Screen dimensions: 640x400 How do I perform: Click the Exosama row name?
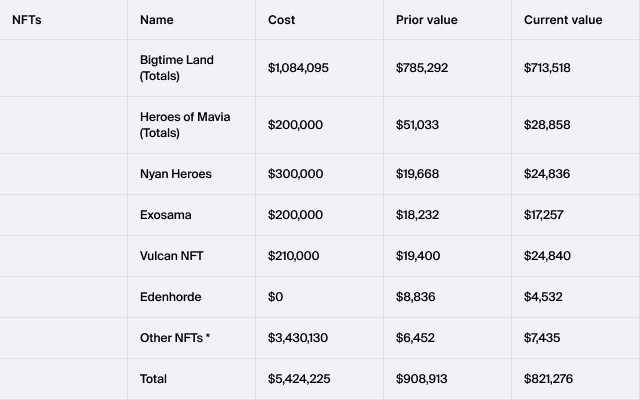pyautogui.click(x=165, y=215)
